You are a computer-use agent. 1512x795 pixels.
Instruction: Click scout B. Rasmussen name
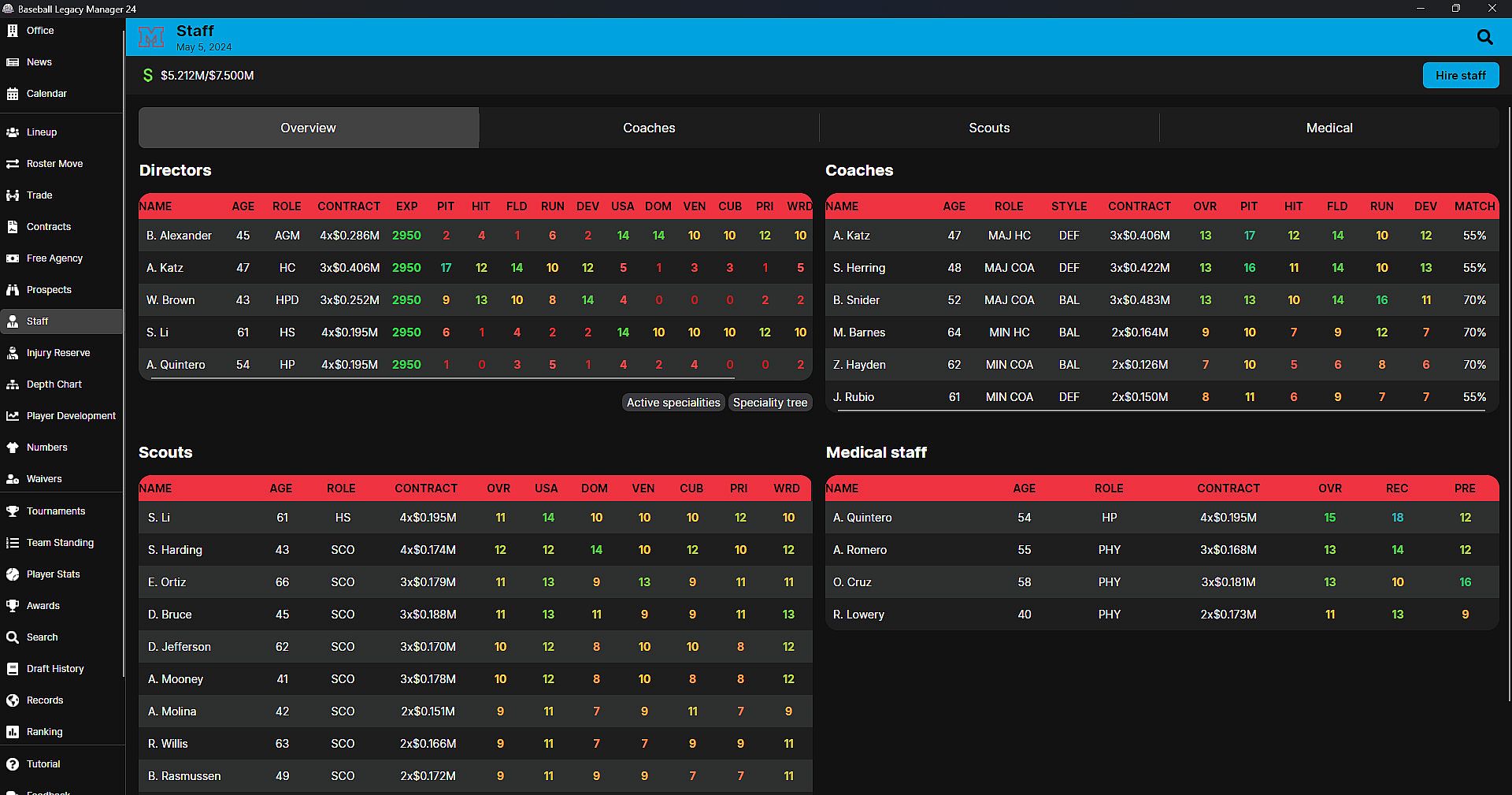[x=184, y=776]
